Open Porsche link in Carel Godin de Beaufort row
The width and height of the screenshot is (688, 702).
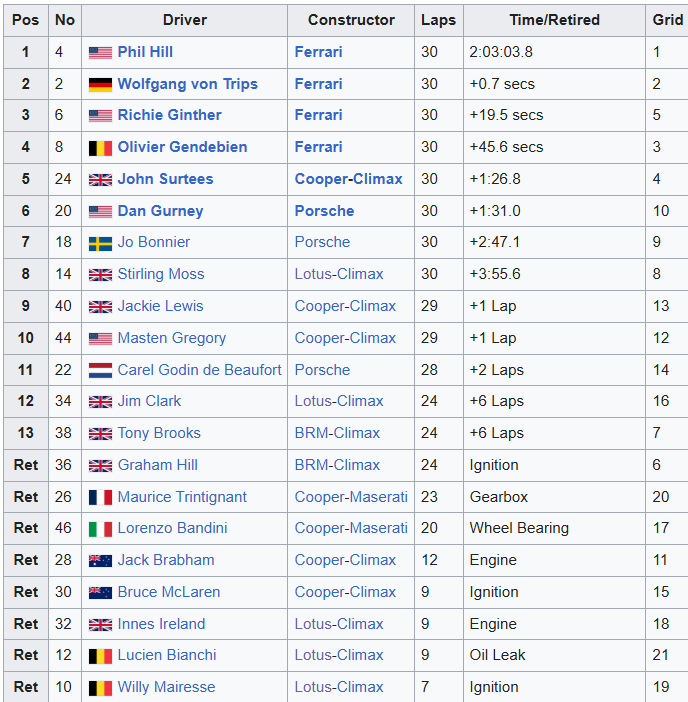322,370
